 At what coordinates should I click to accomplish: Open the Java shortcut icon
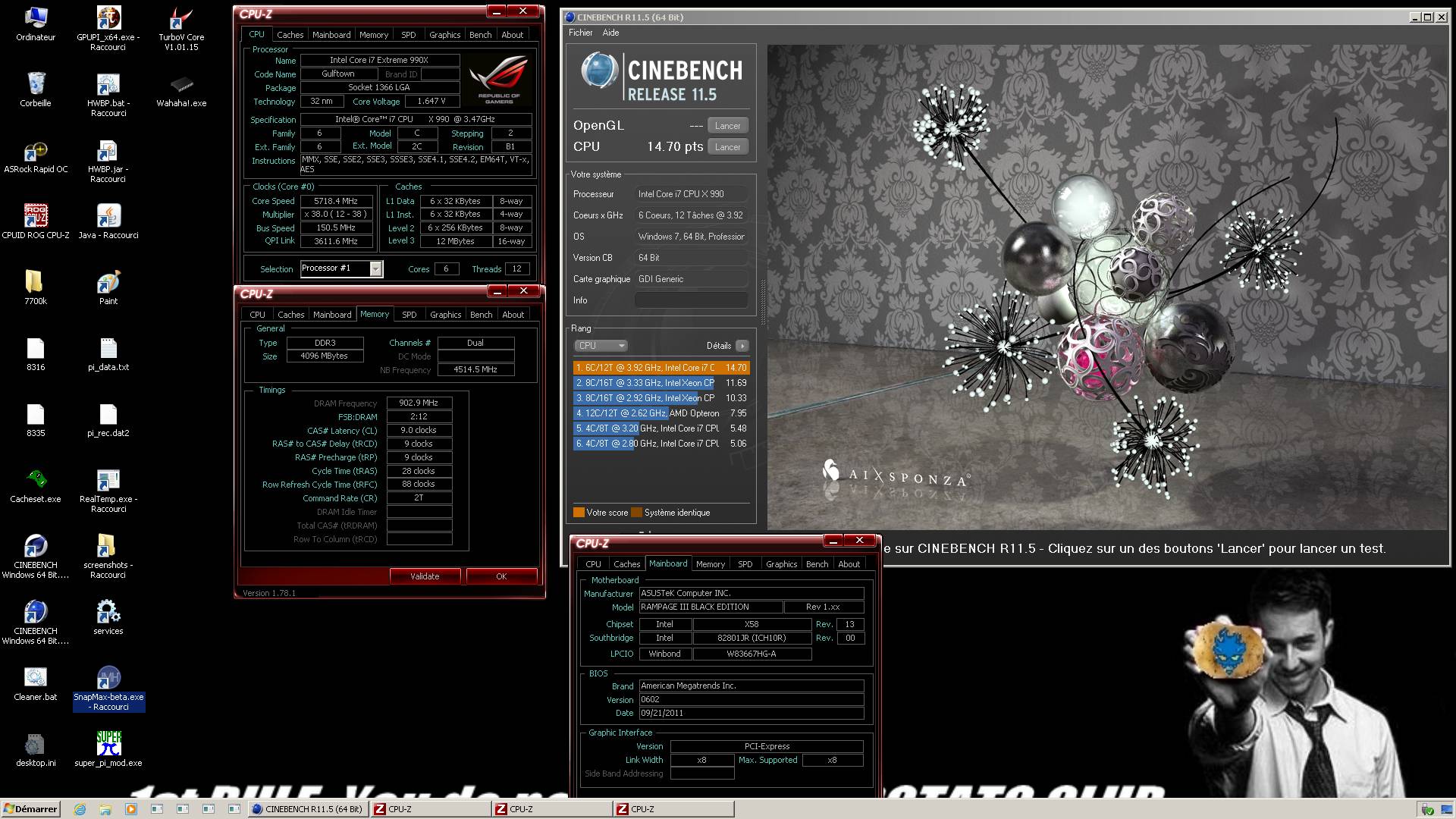point(108,221)
